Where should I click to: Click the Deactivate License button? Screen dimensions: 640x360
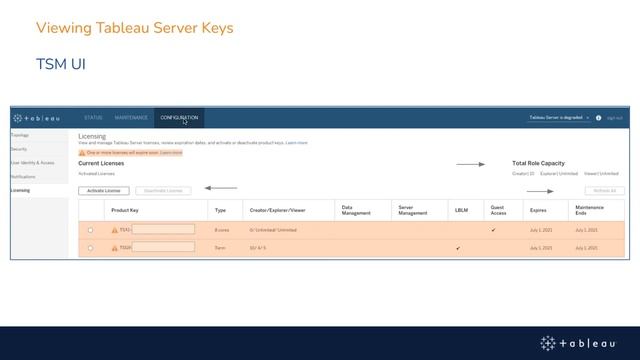coord(163,191)
